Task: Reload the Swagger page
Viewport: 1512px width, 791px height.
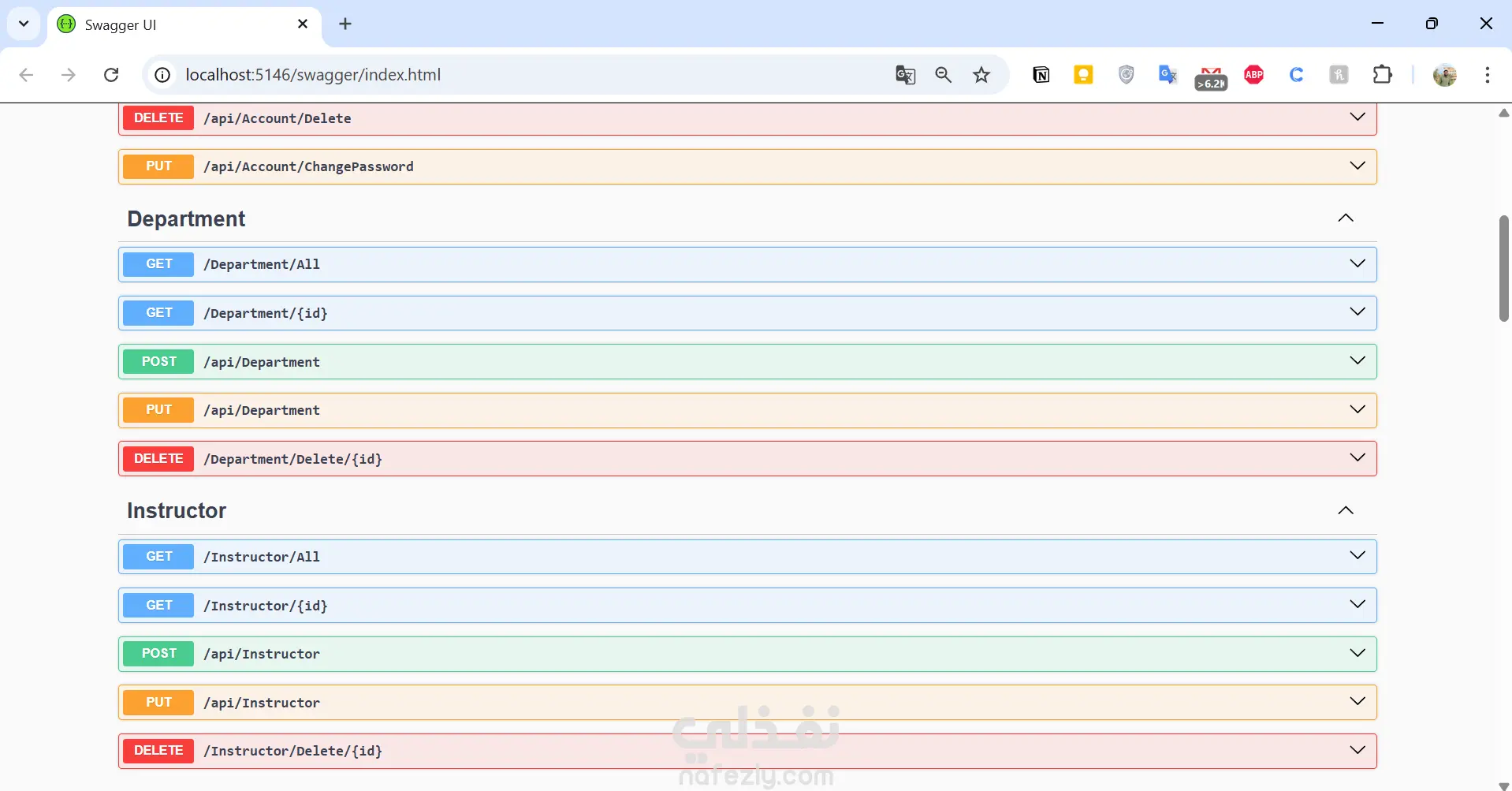Action: coord(111,75)
